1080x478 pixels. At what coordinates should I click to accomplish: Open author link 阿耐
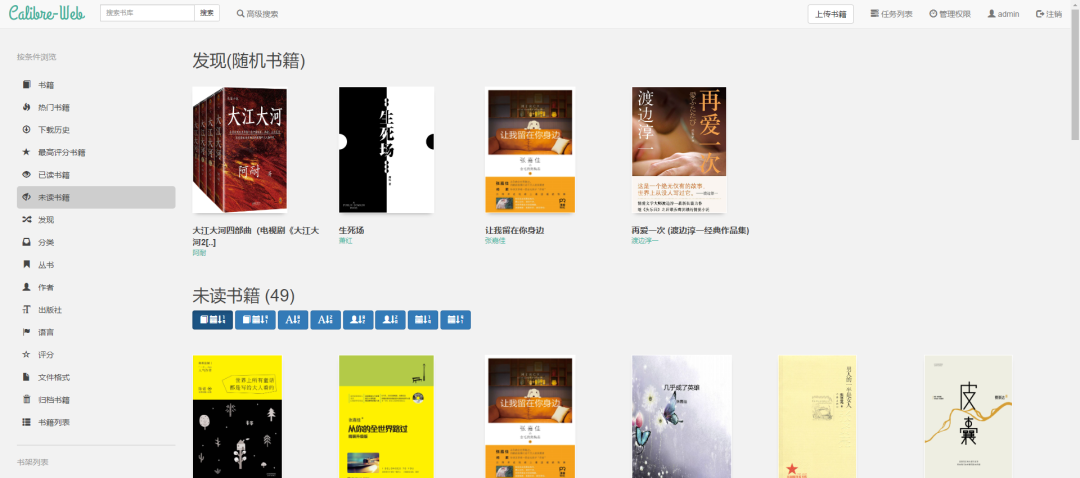(x=199, y=253)
